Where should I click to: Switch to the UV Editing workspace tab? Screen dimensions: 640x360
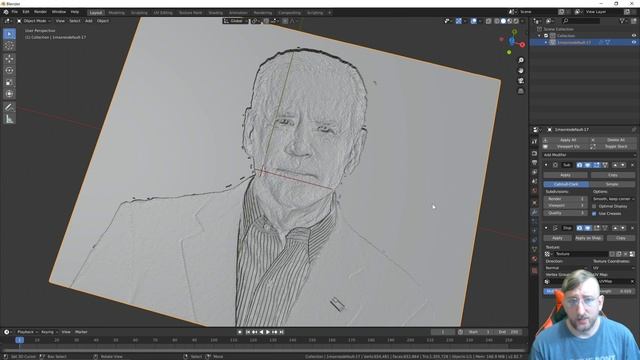[x=163, y=13]
